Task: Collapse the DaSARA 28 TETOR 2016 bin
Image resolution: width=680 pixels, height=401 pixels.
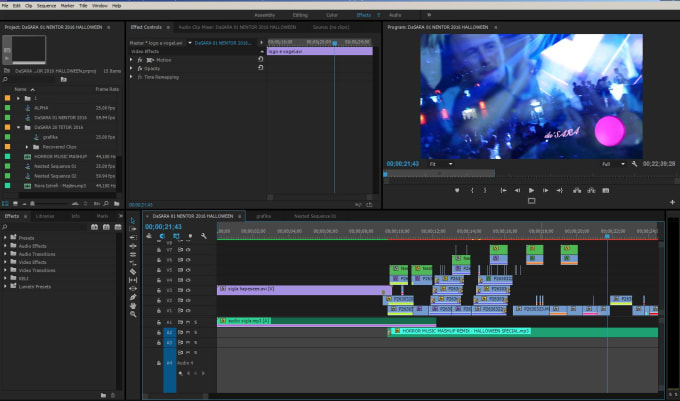Action: (x=18, y=127)
